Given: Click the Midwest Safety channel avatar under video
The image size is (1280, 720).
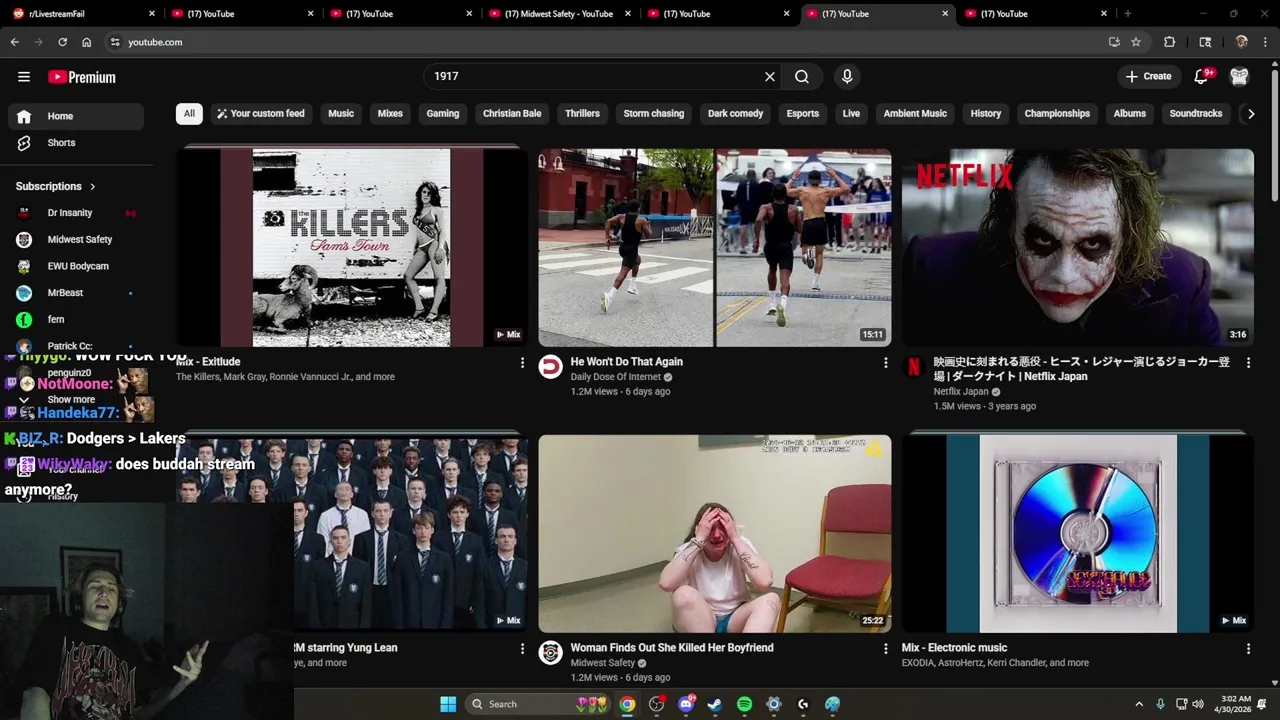Looking at the screenshot, I should [550, 653].
